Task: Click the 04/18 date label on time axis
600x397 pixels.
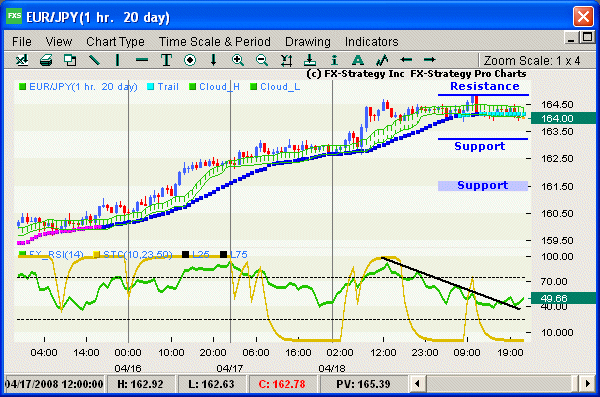Action: coord(332,368)
